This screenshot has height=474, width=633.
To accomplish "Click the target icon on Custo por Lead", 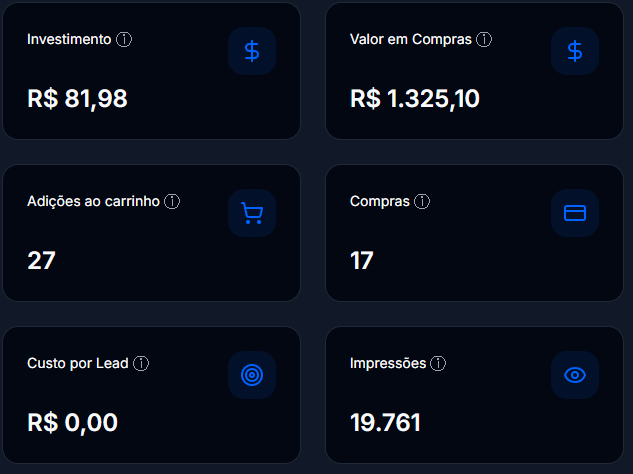I will pyautogui.click(x=252, y=375).
